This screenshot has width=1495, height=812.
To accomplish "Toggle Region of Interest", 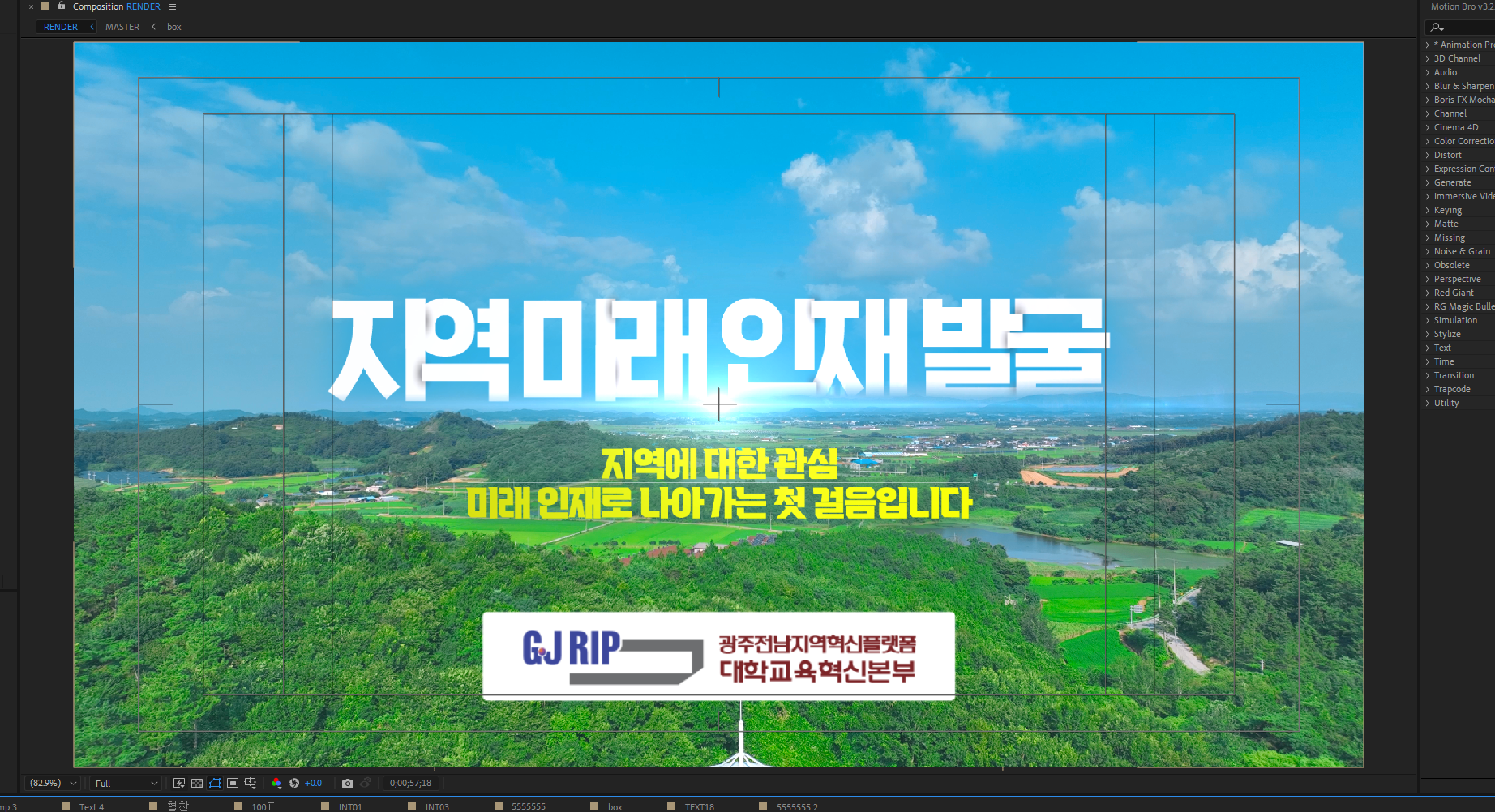I will [233, 783].
